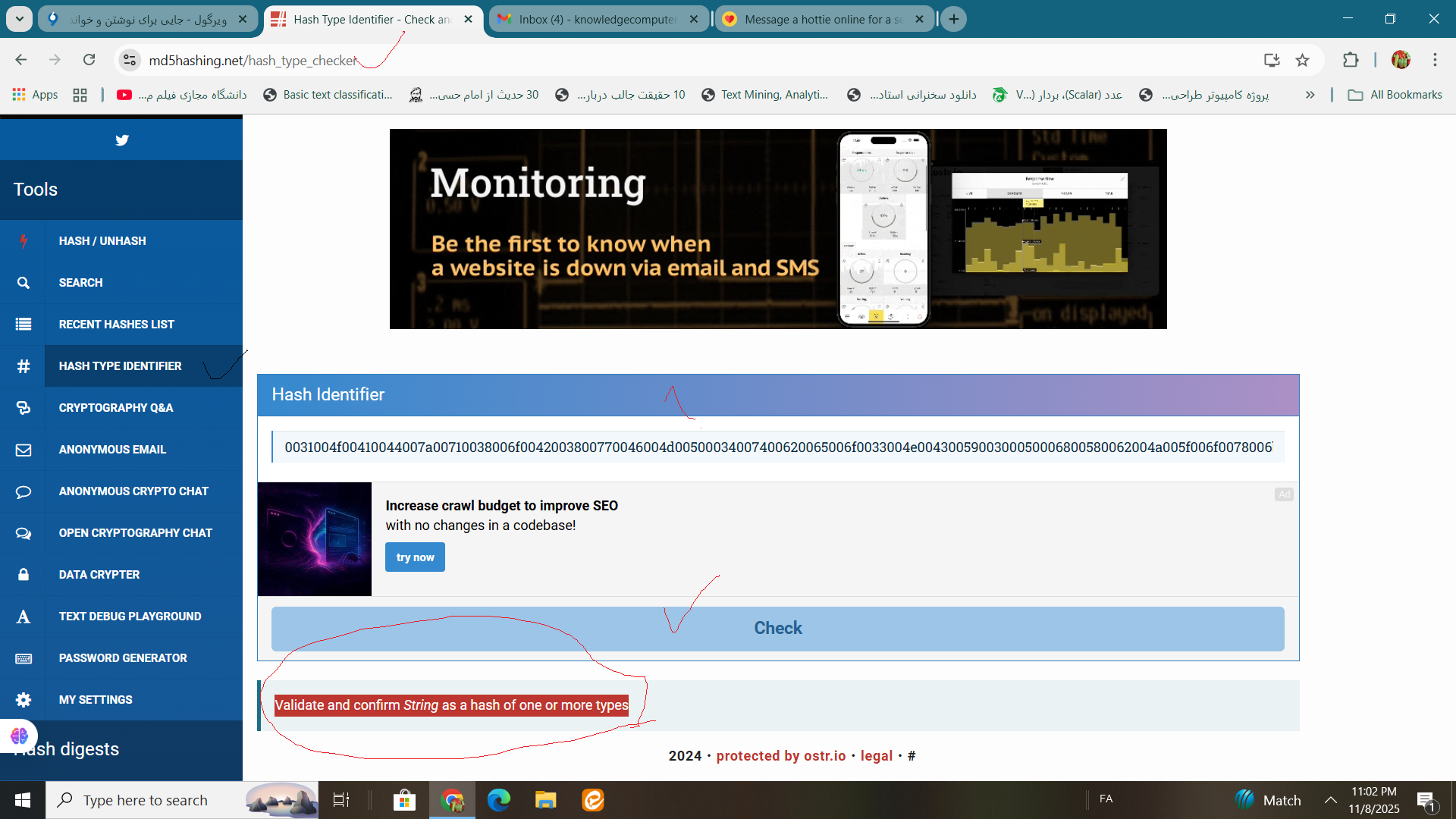
Task: Bookmark this page with the star icon
Action: tap(1302, 60)
